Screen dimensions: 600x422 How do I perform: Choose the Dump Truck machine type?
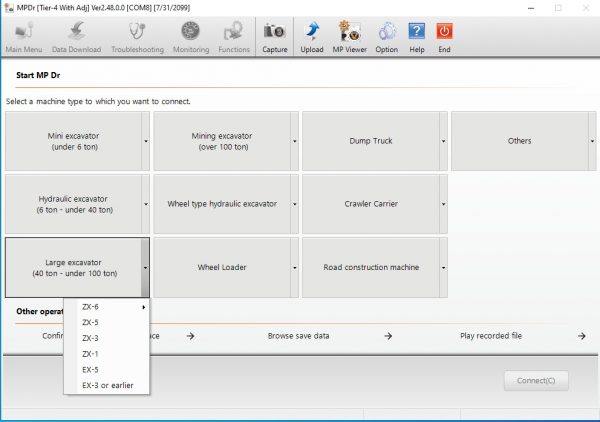371,141
